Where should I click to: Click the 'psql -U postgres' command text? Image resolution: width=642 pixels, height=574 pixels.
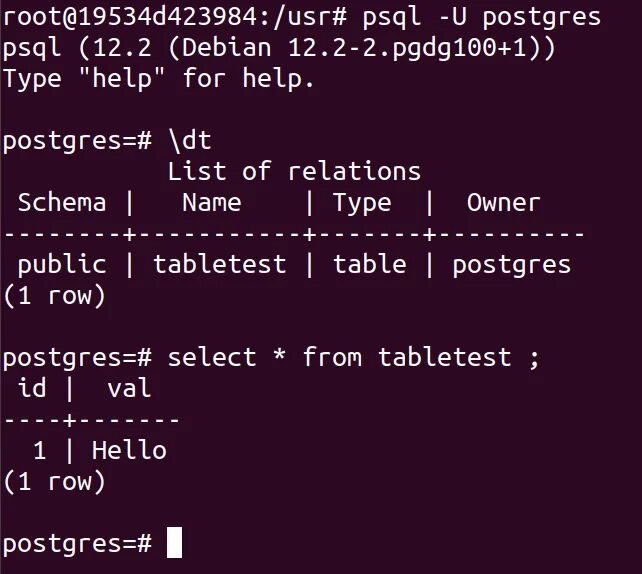click(x=482, y=18)
